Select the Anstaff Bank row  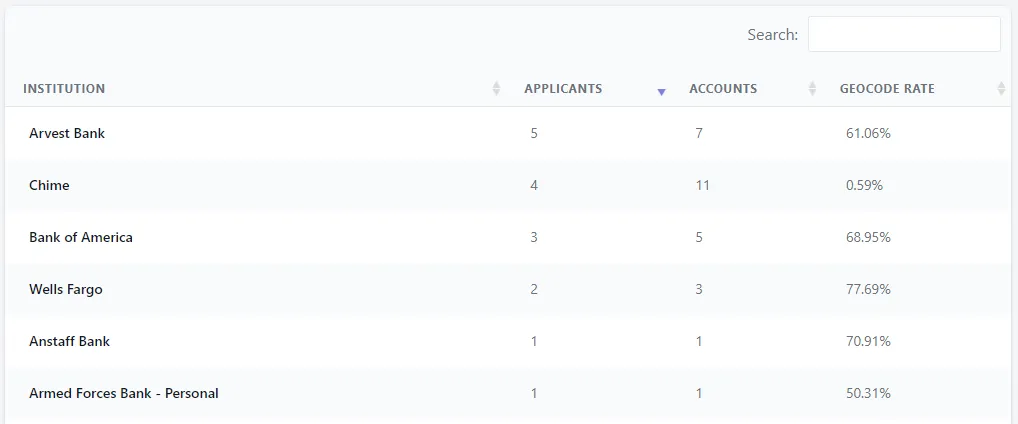tap(69, 341)
